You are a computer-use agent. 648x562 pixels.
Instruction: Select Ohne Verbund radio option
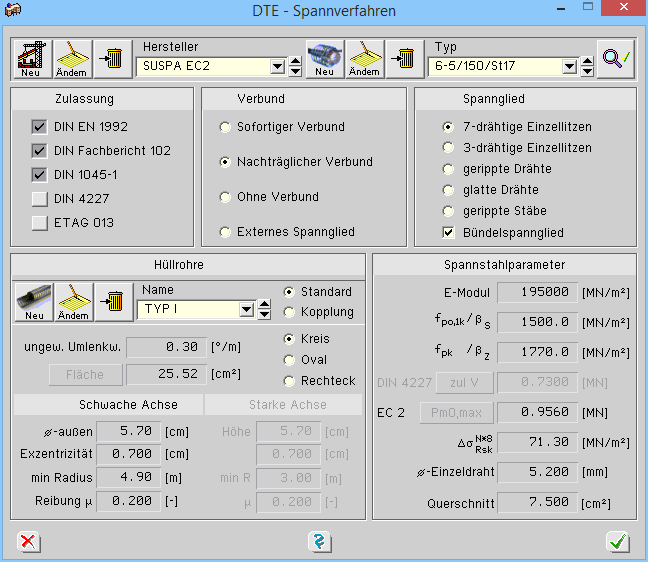pos(225,197)
